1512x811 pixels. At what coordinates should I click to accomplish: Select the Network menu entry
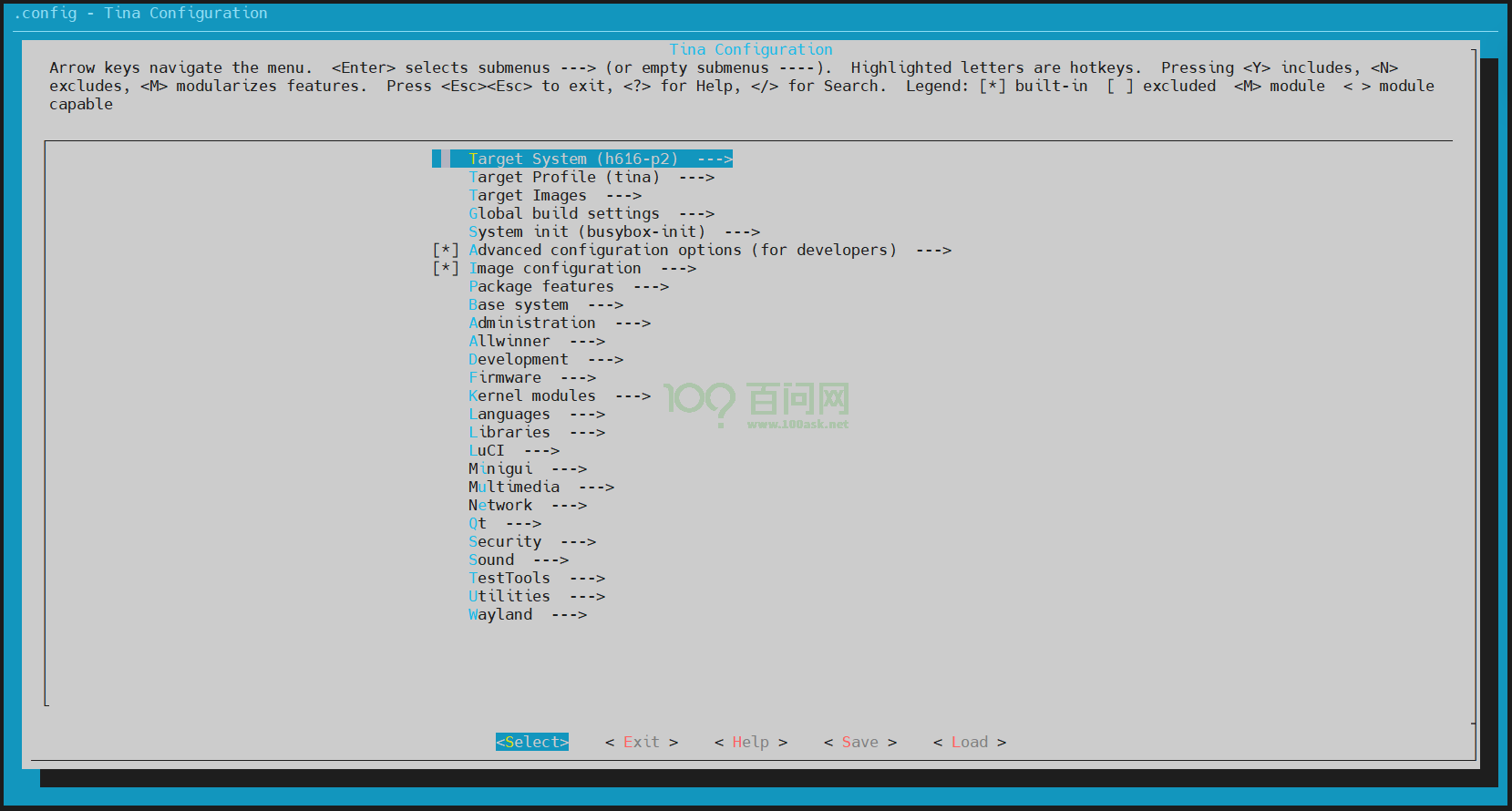pyautogui.click(x=499, y=505)
